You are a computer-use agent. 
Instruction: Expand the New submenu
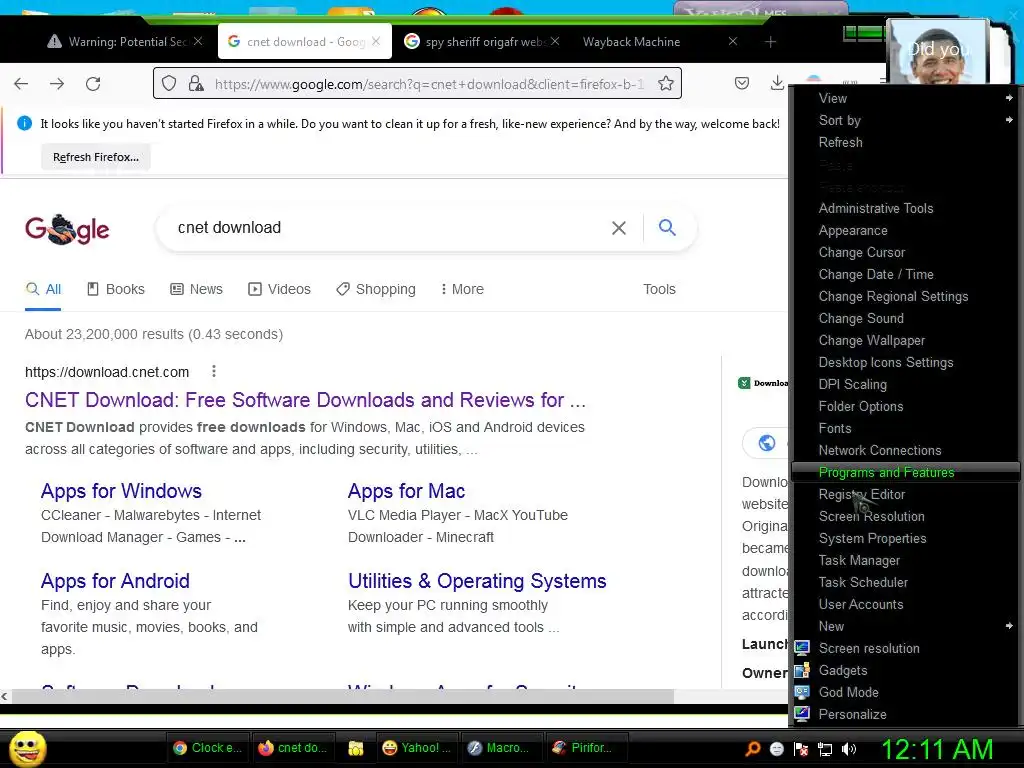point(905,626)
